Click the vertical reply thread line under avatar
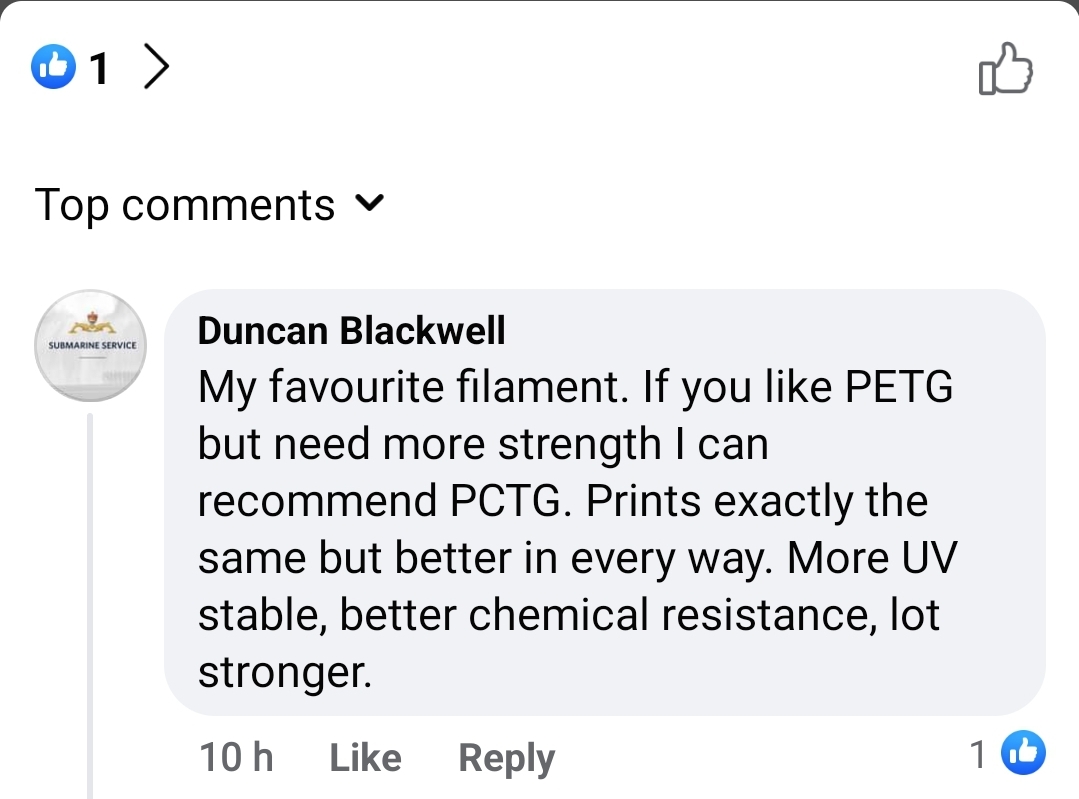 click(x=89, y=606)
